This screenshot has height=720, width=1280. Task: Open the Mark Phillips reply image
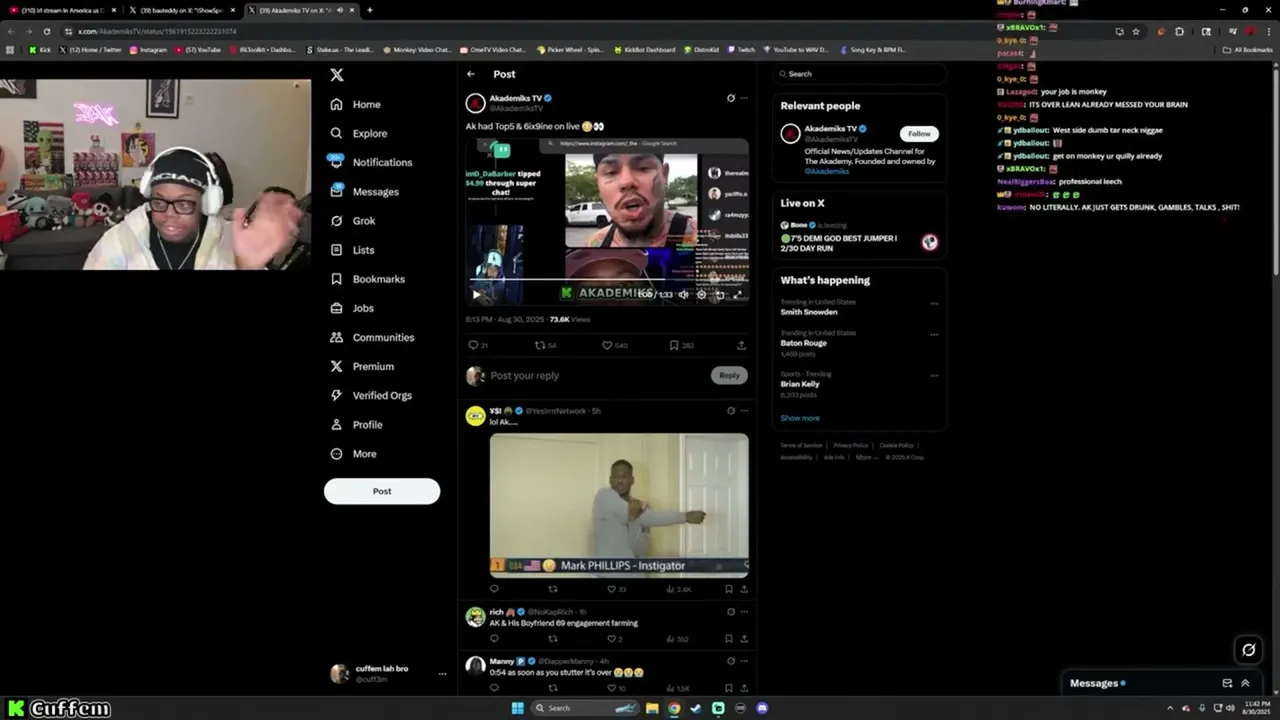click(619, 505)
